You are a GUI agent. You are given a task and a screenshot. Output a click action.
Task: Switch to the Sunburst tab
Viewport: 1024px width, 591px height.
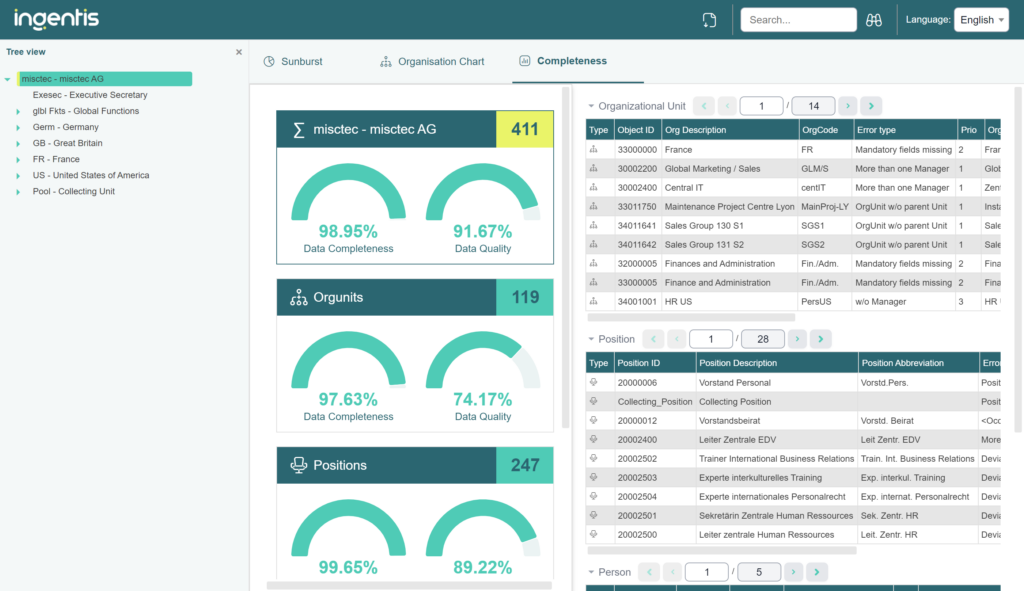(x=293, y=62)
